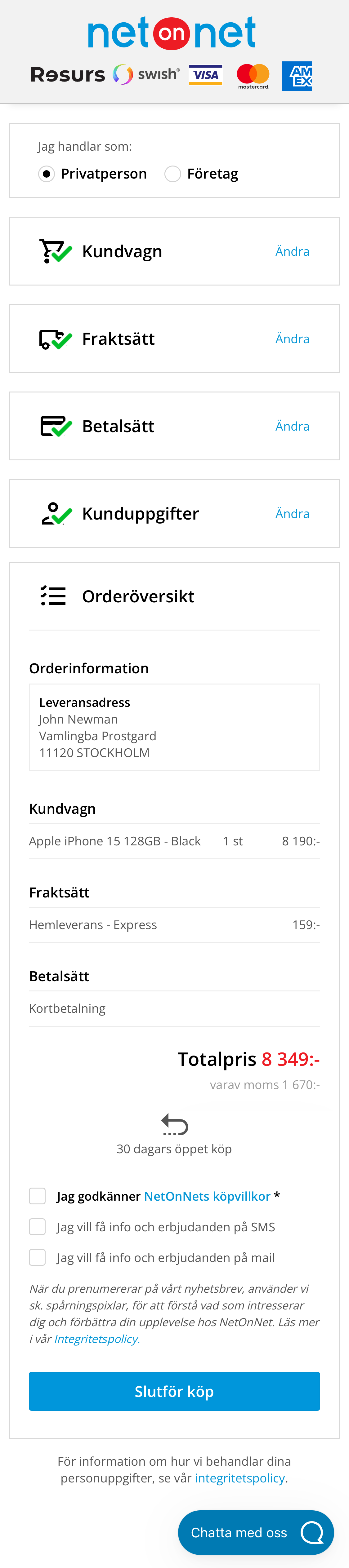
Task: Open Kundvagn editing via its Ändra link
Action: [292, 251]
